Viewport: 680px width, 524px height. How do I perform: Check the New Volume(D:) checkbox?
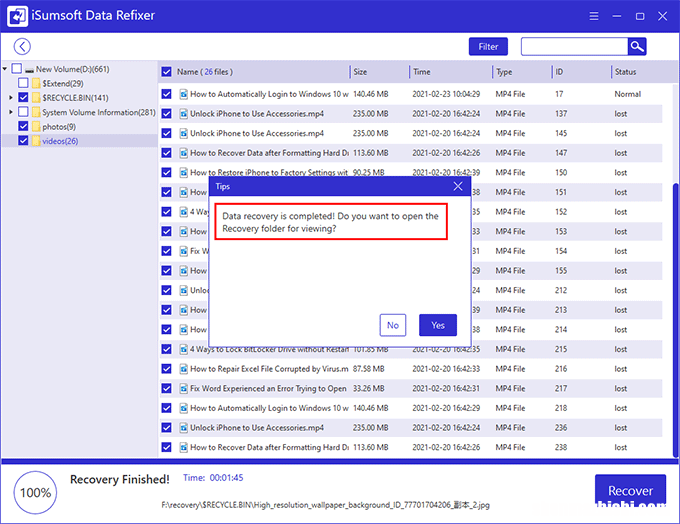17,69
